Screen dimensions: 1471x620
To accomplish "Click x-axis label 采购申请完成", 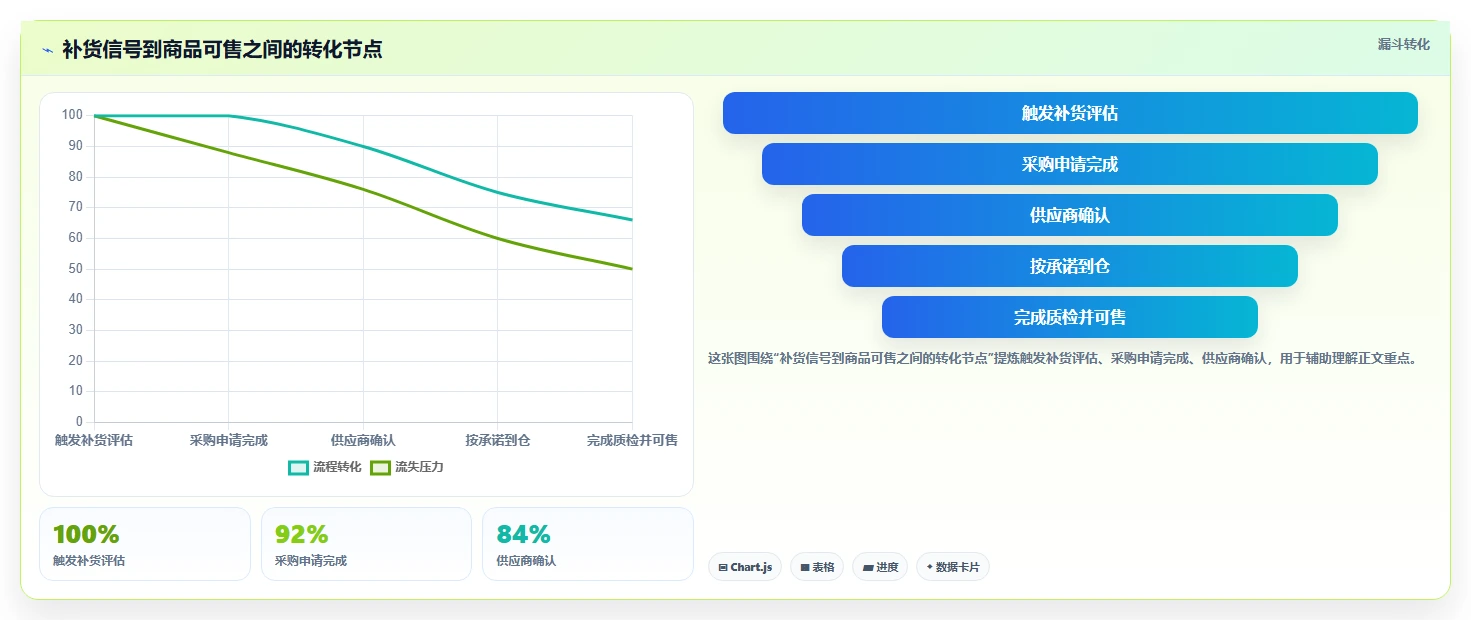I will (229, 440).
